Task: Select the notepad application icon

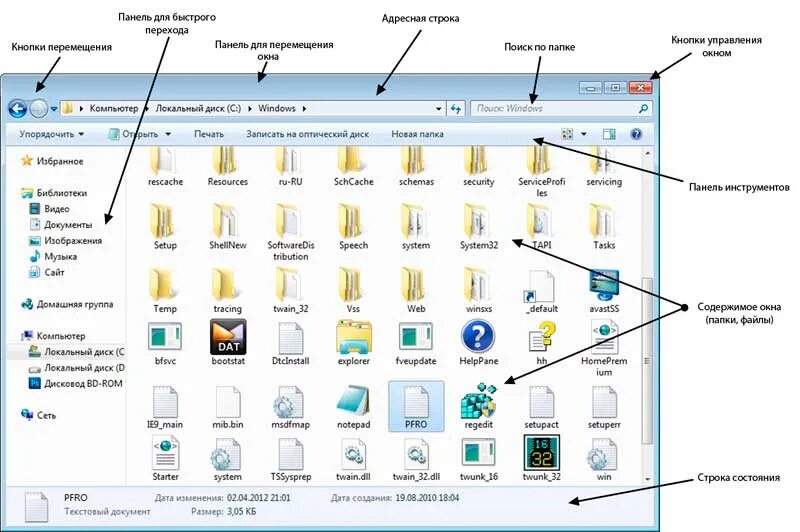Action: tap(353, 407)
